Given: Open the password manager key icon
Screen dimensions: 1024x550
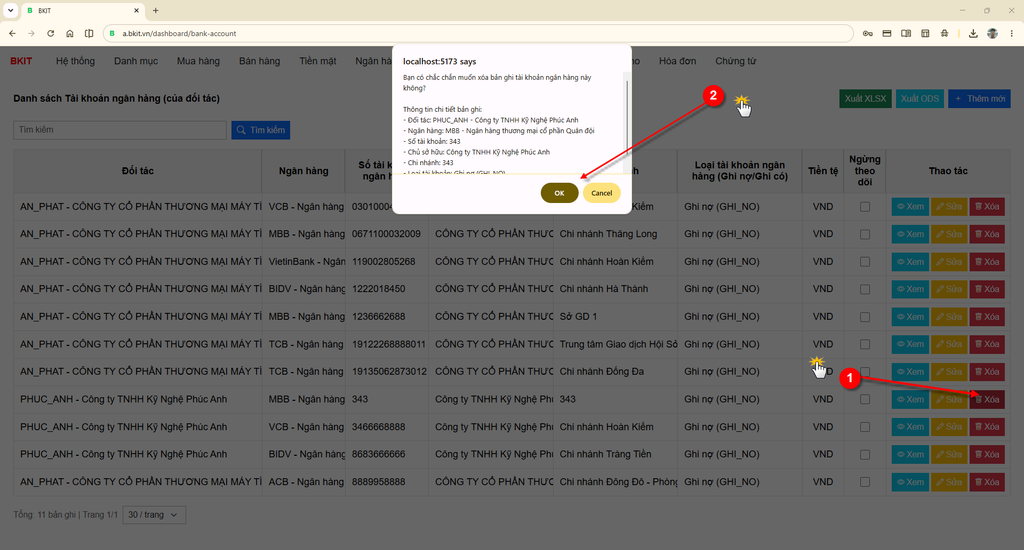Looking at the screenshot, I should pyautogui.click(x=867, y=33).
